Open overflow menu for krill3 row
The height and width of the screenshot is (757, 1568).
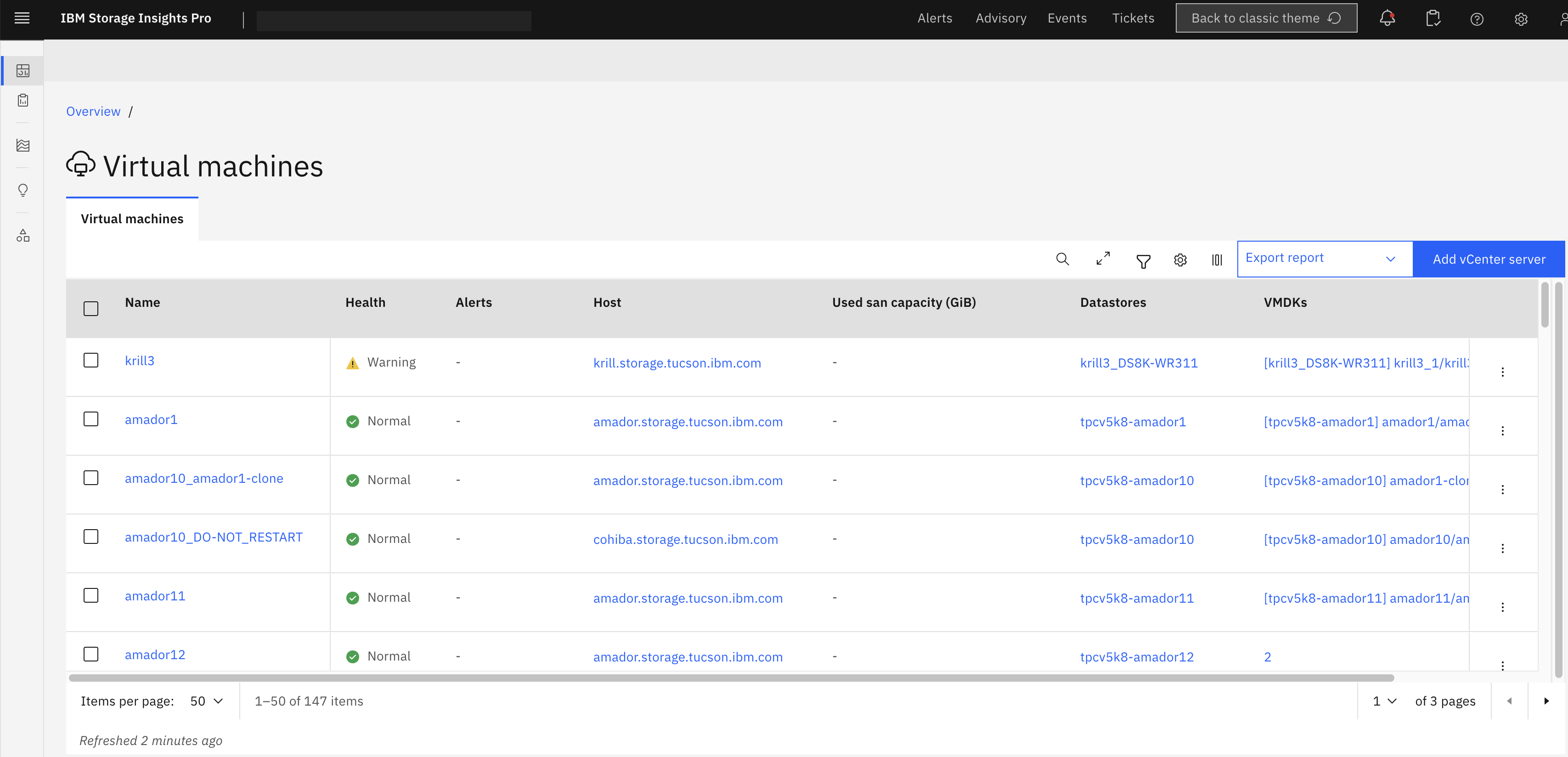point(1502,372)
